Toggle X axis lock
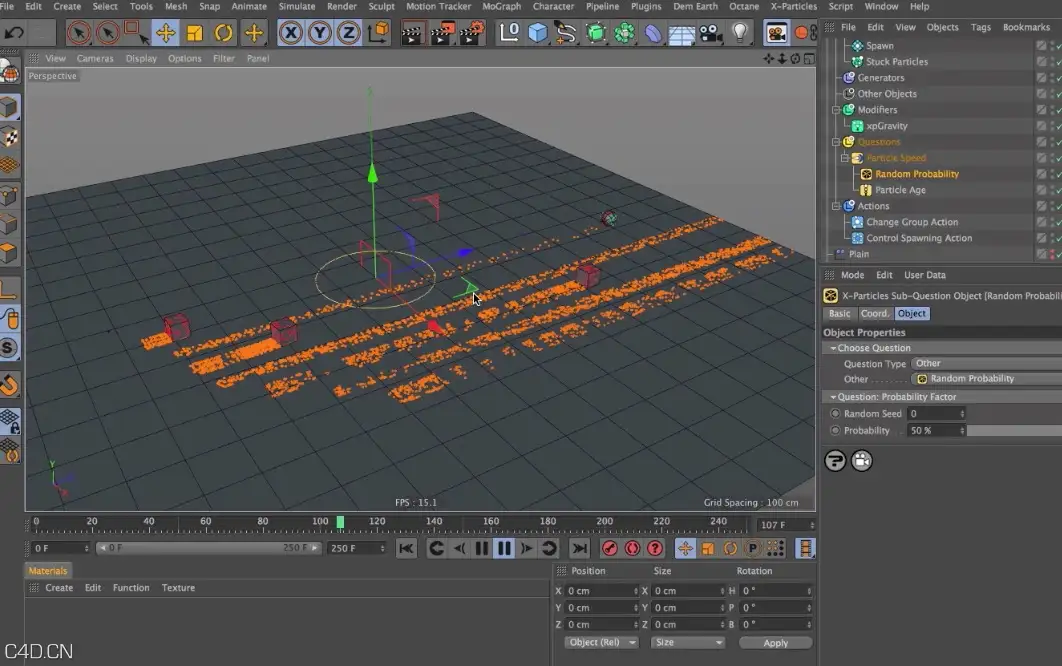Screen dimensions: 1062x666 coord(291,33)
